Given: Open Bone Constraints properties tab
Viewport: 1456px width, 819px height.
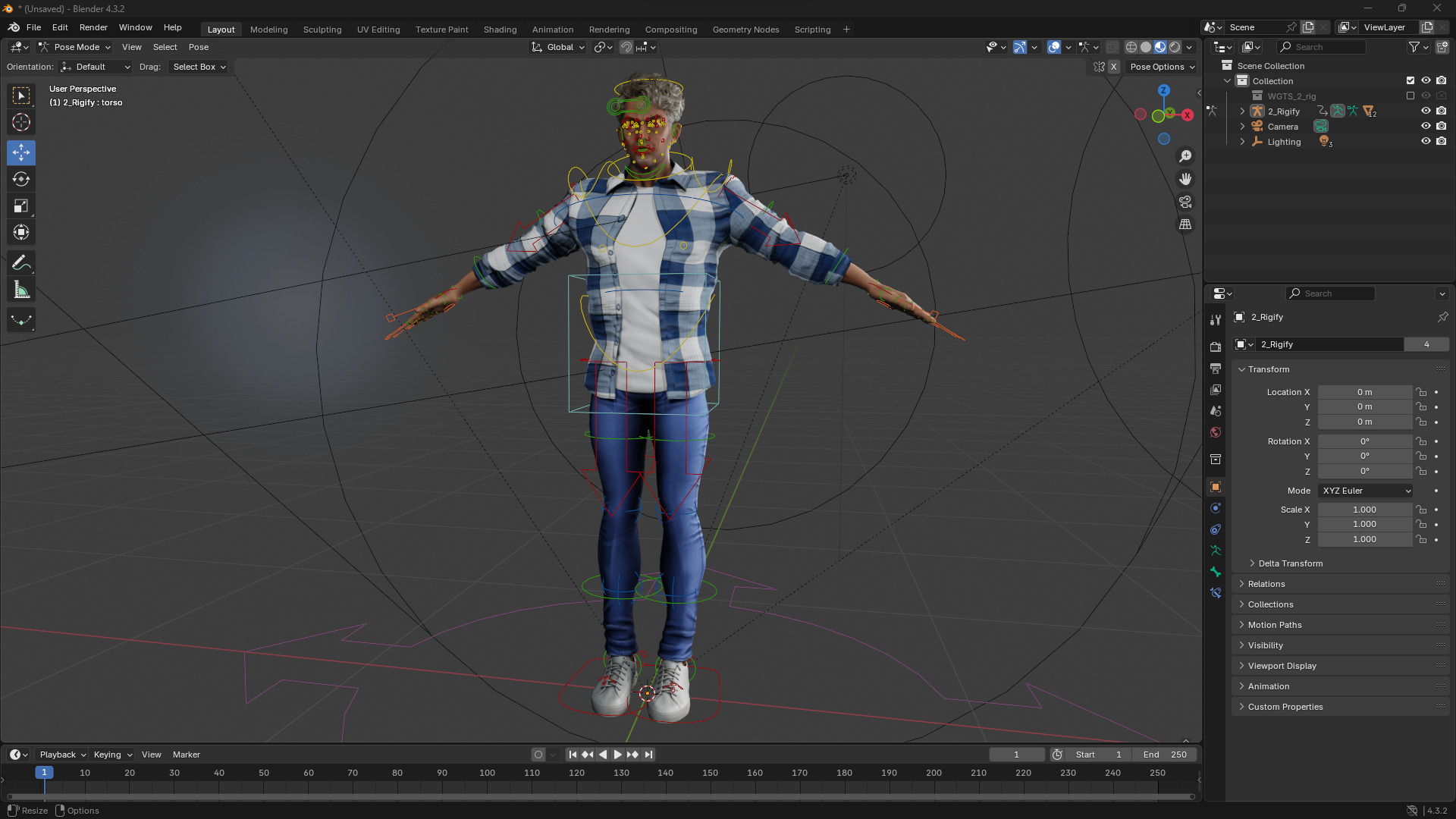Looking at the screenshot, I should [1216, 593].
